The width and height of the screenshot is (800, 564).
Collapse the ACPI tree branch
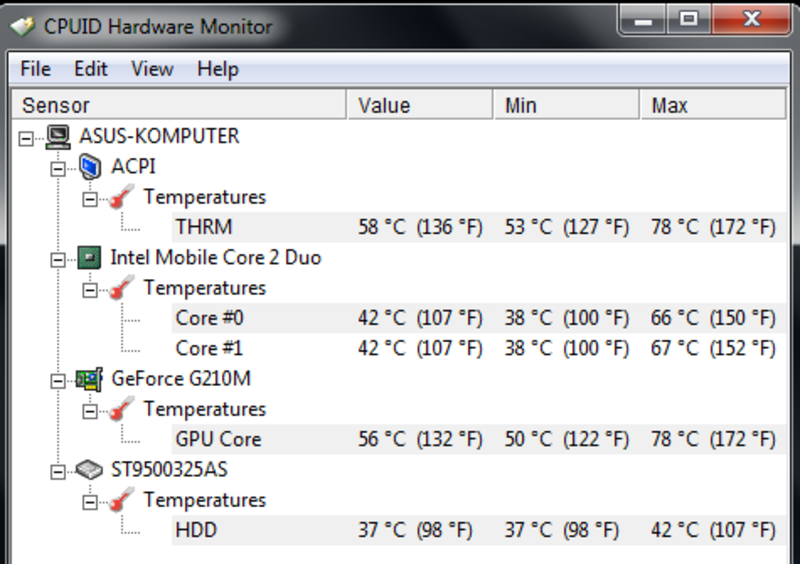(58, 169)
